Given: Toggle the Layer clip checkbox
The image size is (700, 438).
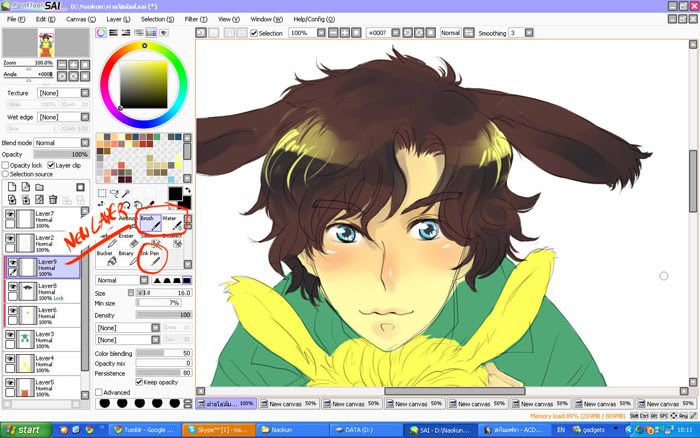Looking at the screenshot, I should [52, 165].
